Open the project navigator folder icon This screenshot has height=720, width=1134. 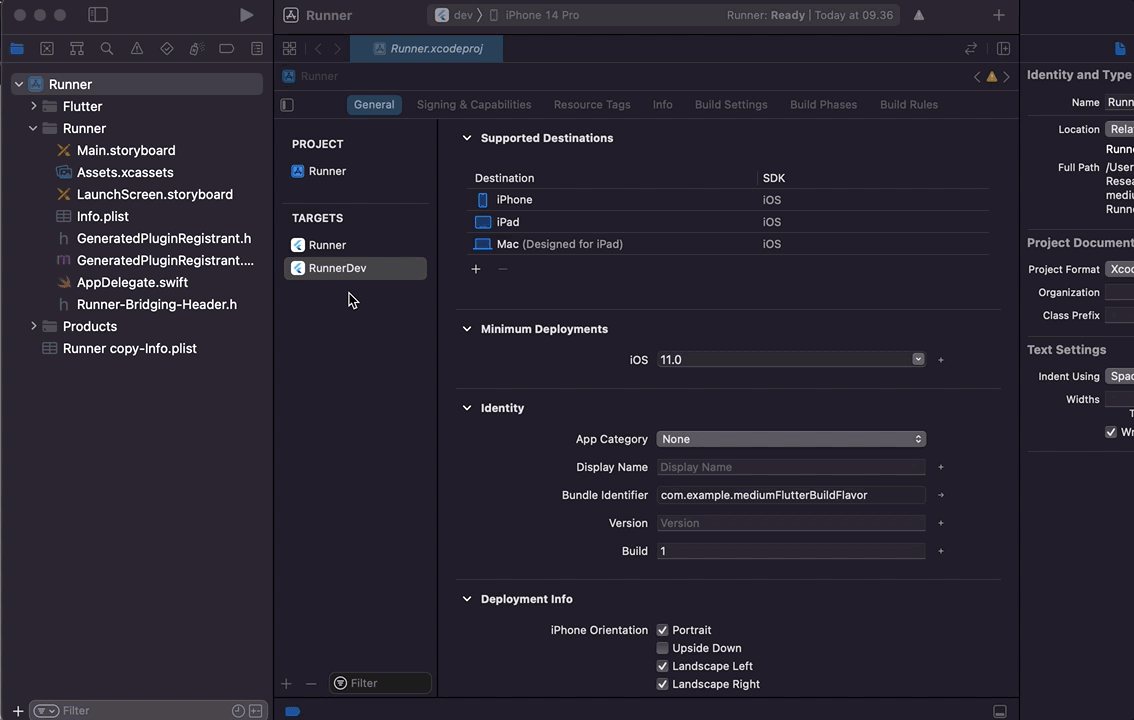click(17, 48)
